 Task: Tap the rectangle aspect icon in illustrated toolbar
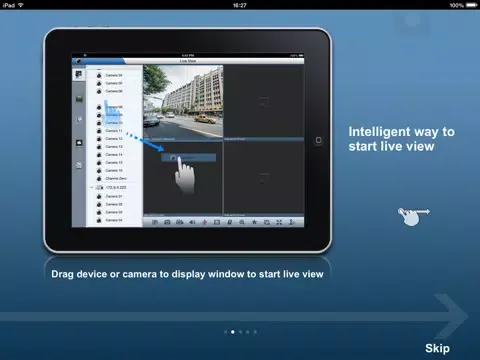[x=217, y=222]
